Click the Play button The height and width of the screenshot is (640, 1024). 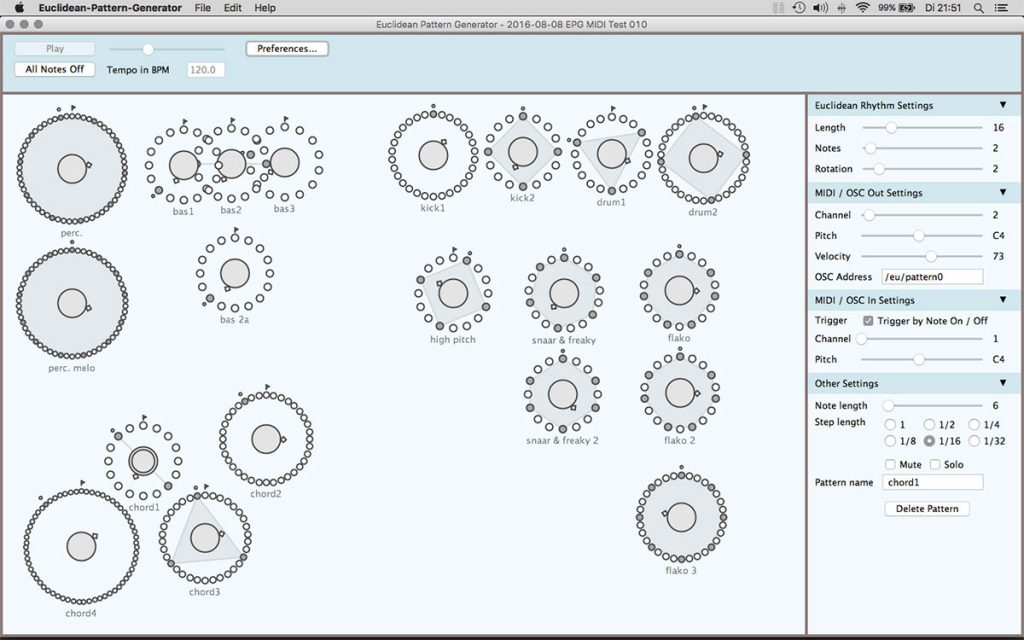pyautogui.click(x=55, y=48)
